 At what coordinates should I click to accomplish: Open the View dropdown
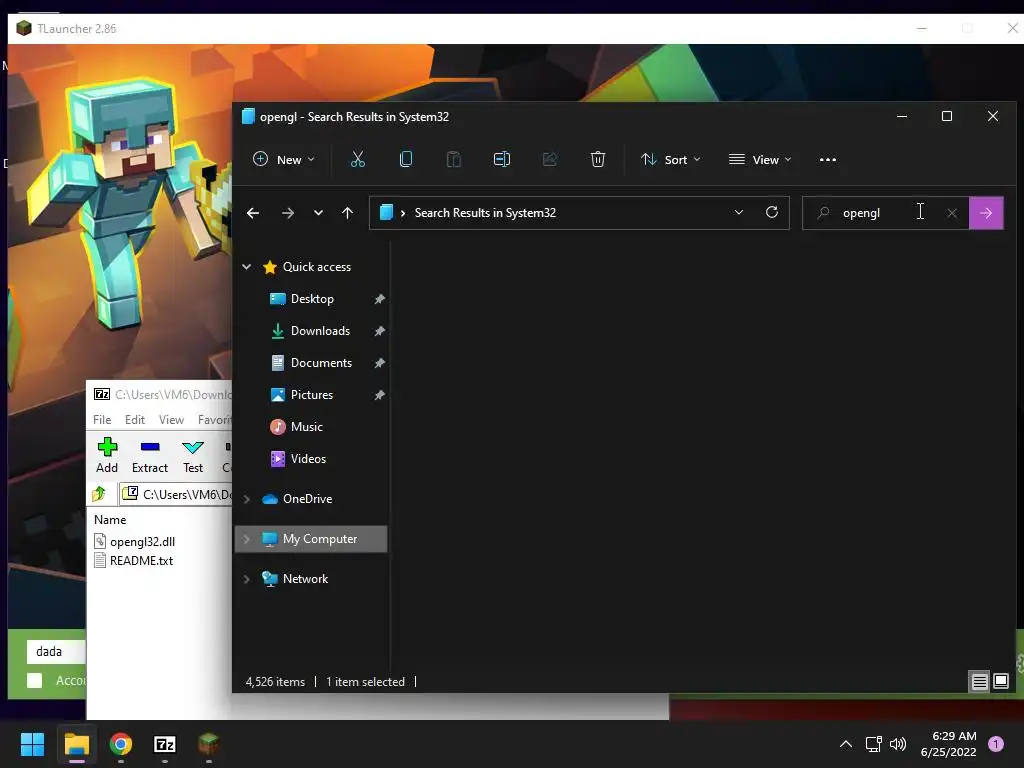tap(760, 159)
